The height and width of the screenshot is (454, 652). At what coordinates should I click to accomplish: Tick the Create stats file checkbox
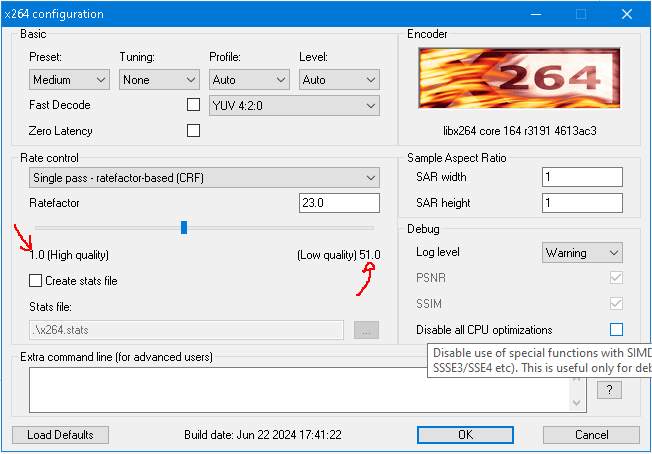pos(35,281)
